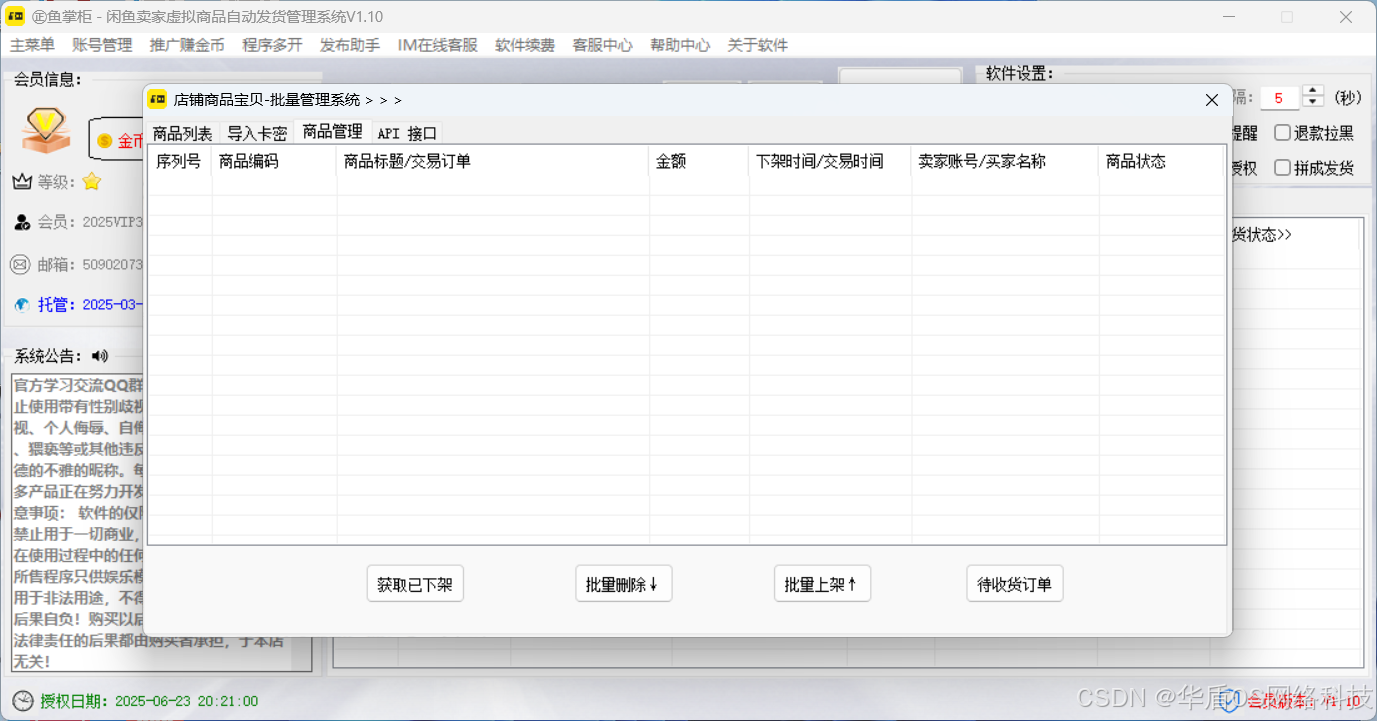Click the 批量删除 button
Screen dimensions: 1377x721
(x=623, y=584)
